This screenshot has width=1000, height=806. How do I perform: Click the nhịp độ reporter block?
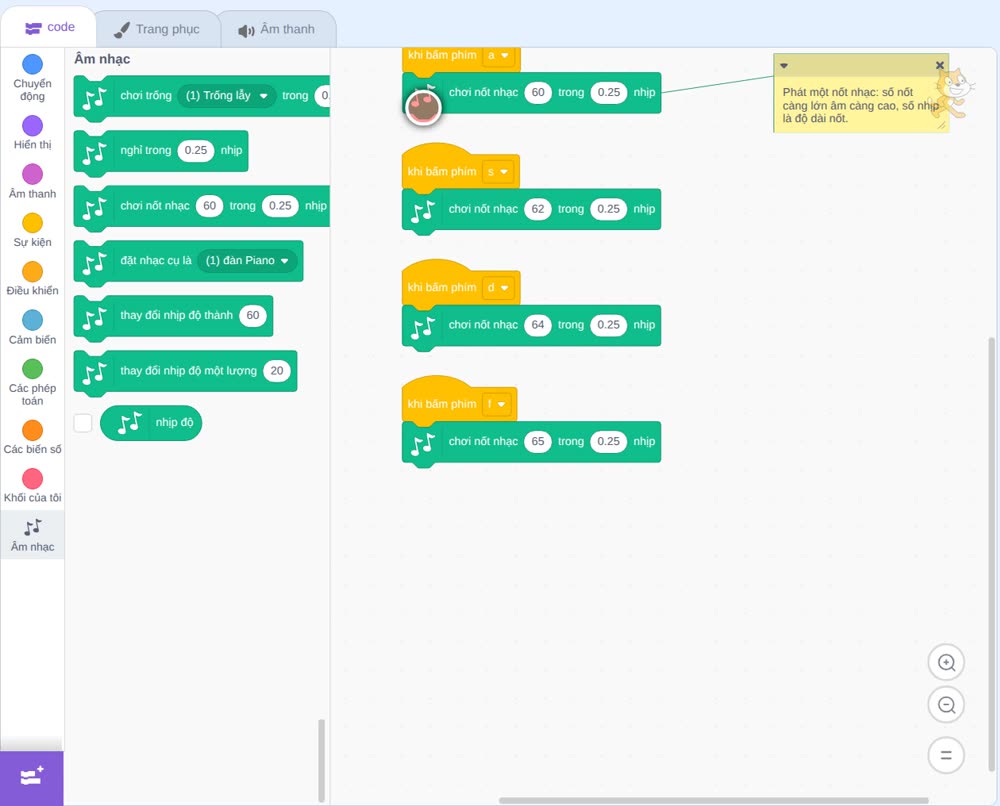click(x=151, y=423)
